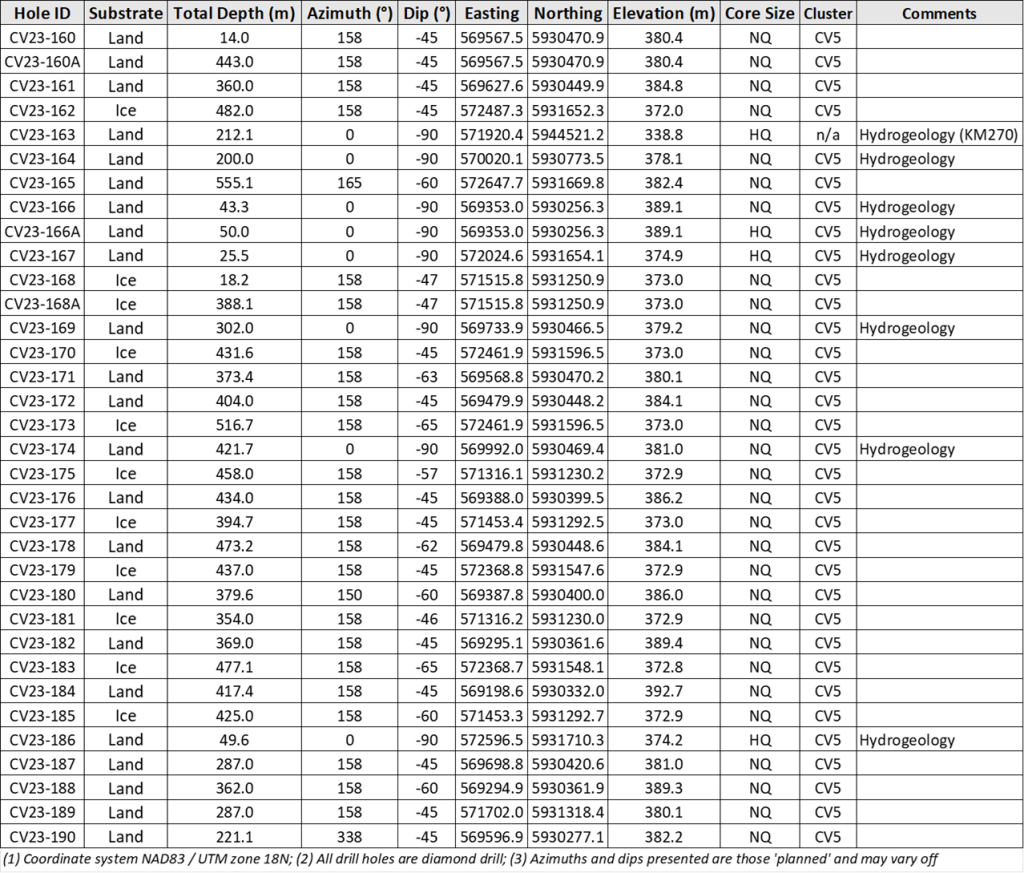
Task: Select hole ID CV23-186
Action: [42, 740]
